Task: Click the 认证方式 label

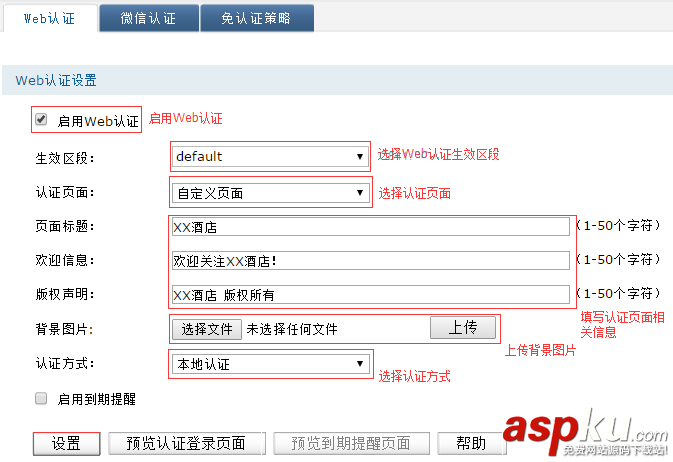Action: click(64, 364)
